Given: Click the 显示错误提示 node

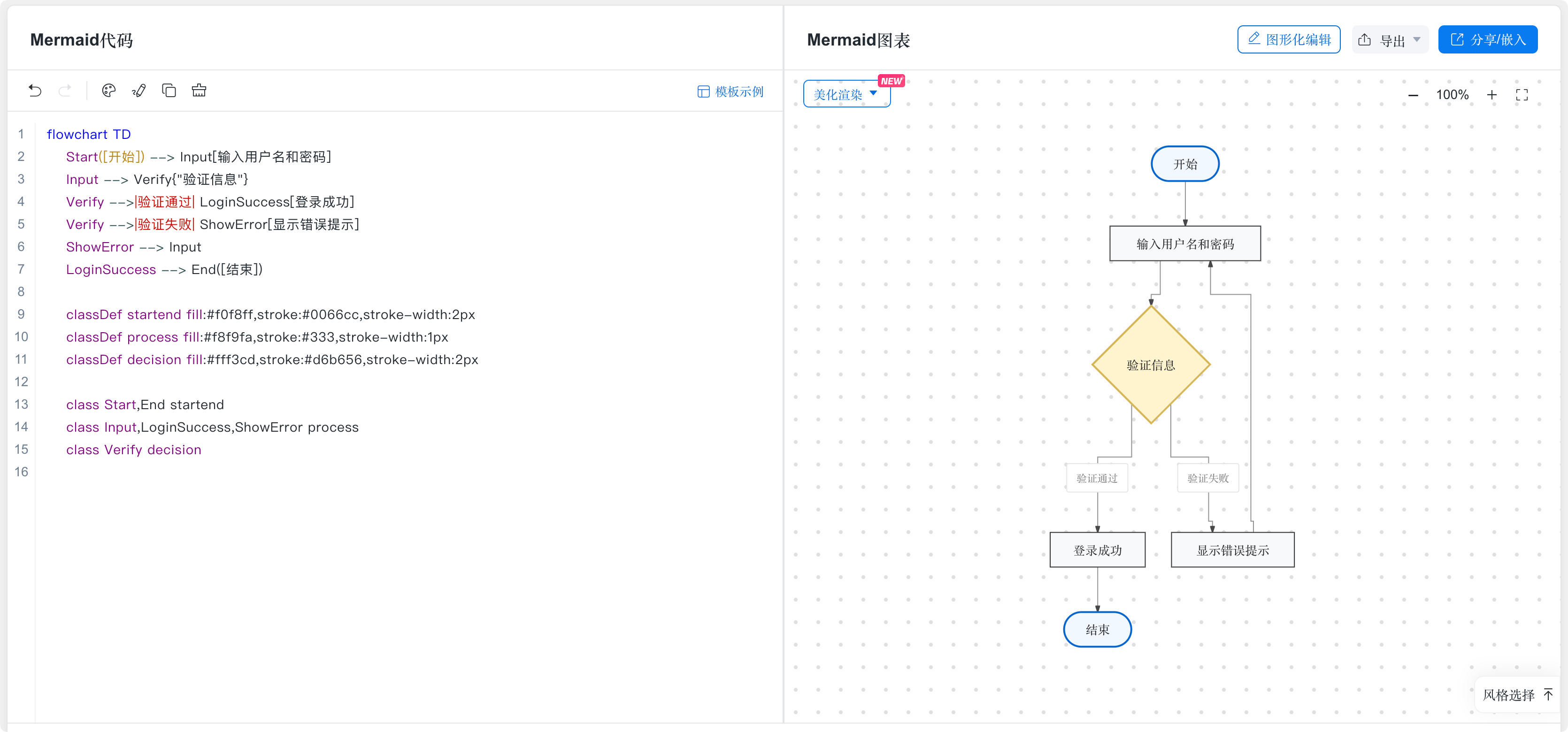Looking at the screenshot, I should [1232, 550].
